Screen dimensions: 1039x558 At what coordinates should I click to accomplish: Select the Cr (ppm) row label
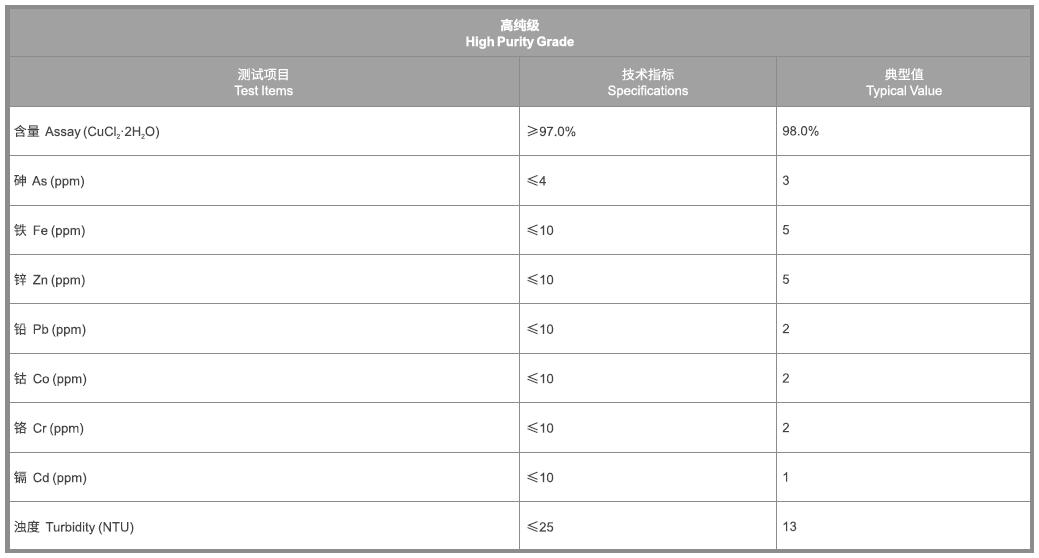click(x=50, y=428)
